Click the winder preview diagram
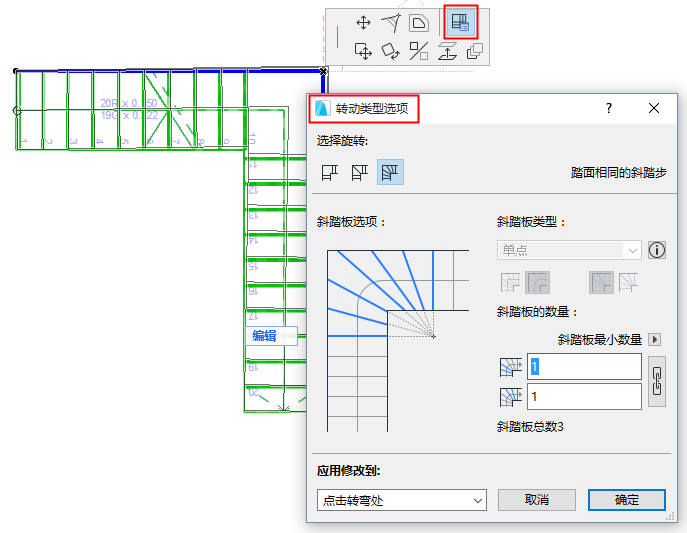The height and width of the screenshot is (533, 687). point(398,341)
